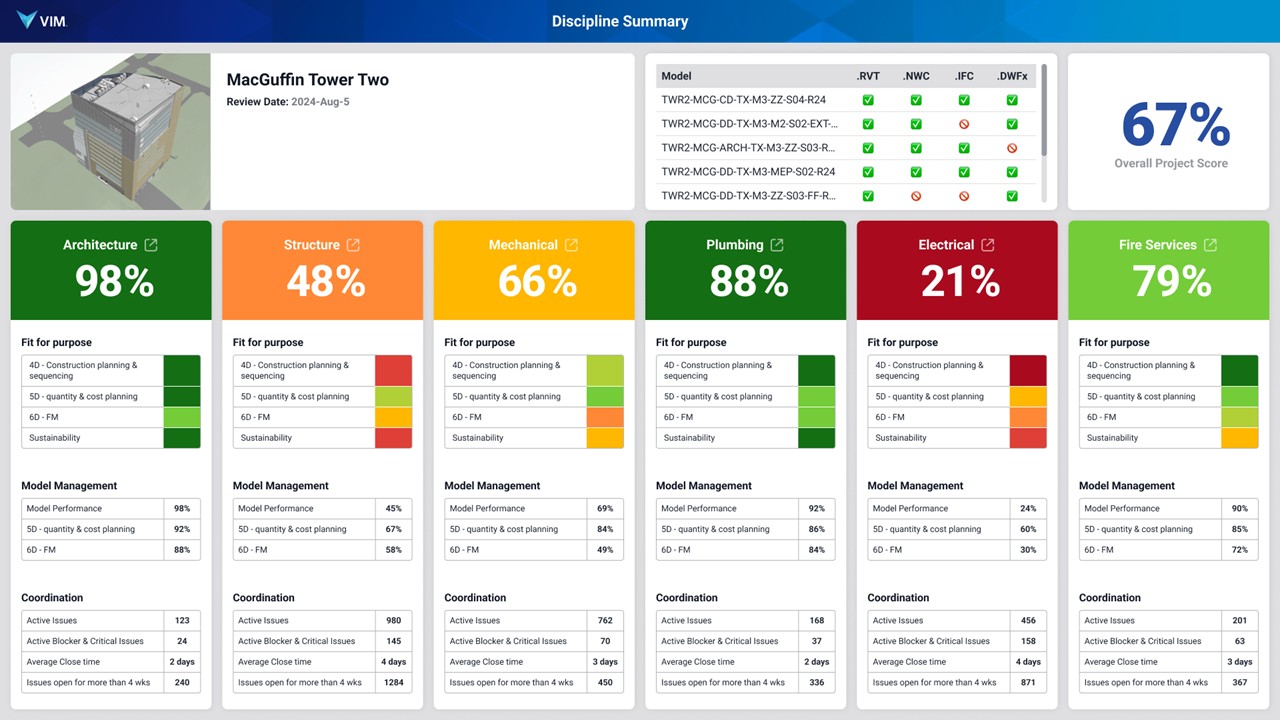Open Mechanical discipline external link icon
The width and height of the screenshot is (1280, 720).
tap(572, 245)
